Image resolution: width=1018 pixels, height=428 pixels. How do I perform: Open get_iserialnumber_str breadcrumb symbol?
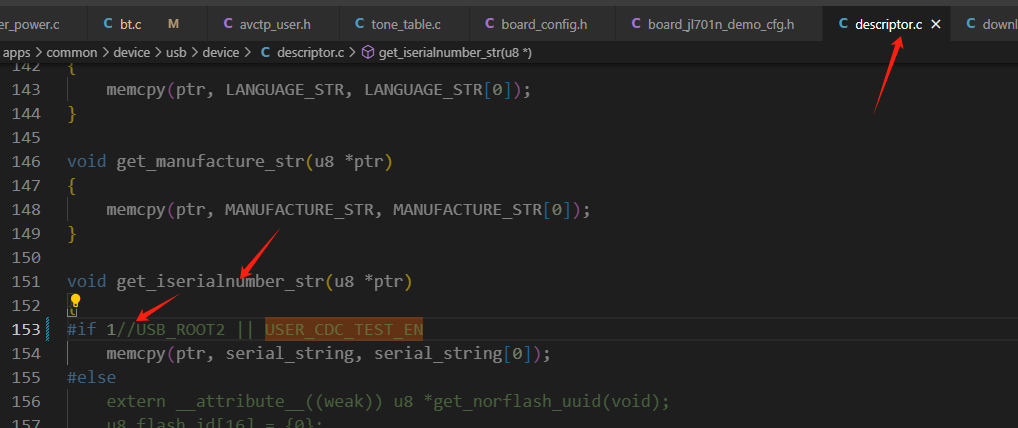coord(454,53)
